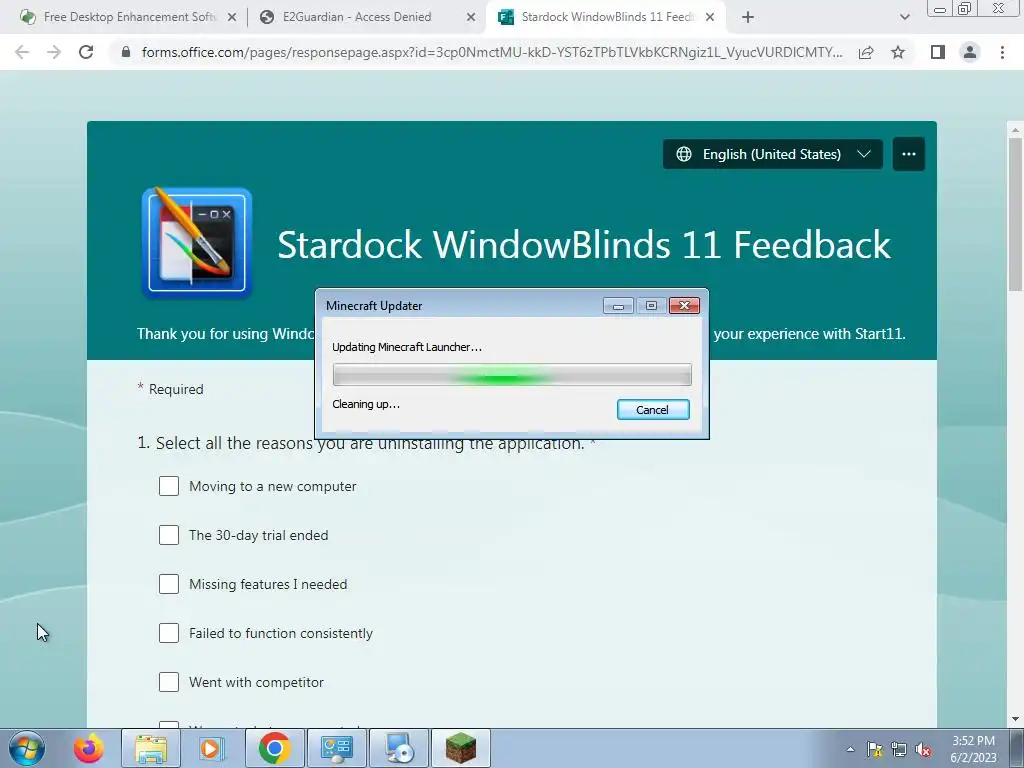Reload the page with the refresh icon
The height and width of the screenshot is (768, 1024).
point(86,52)
